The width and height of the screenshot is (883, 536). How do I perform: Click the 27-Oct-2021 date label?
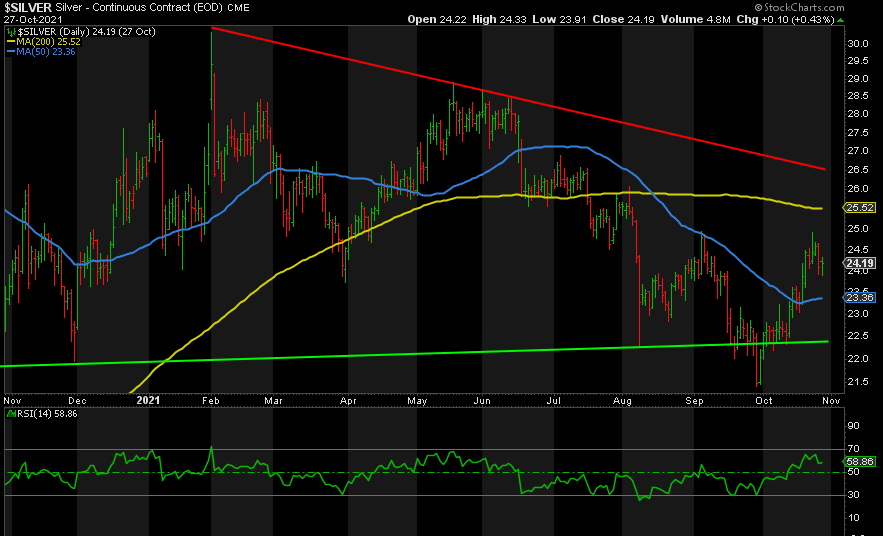29,19
